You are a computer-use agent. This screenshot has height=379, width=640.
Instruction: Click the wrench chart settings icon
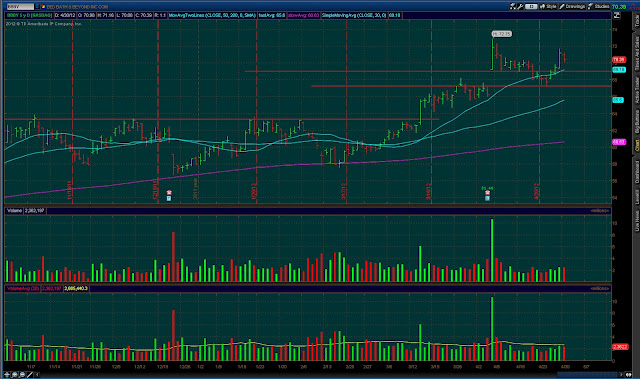pyautogui.click(x=520, y=7)
